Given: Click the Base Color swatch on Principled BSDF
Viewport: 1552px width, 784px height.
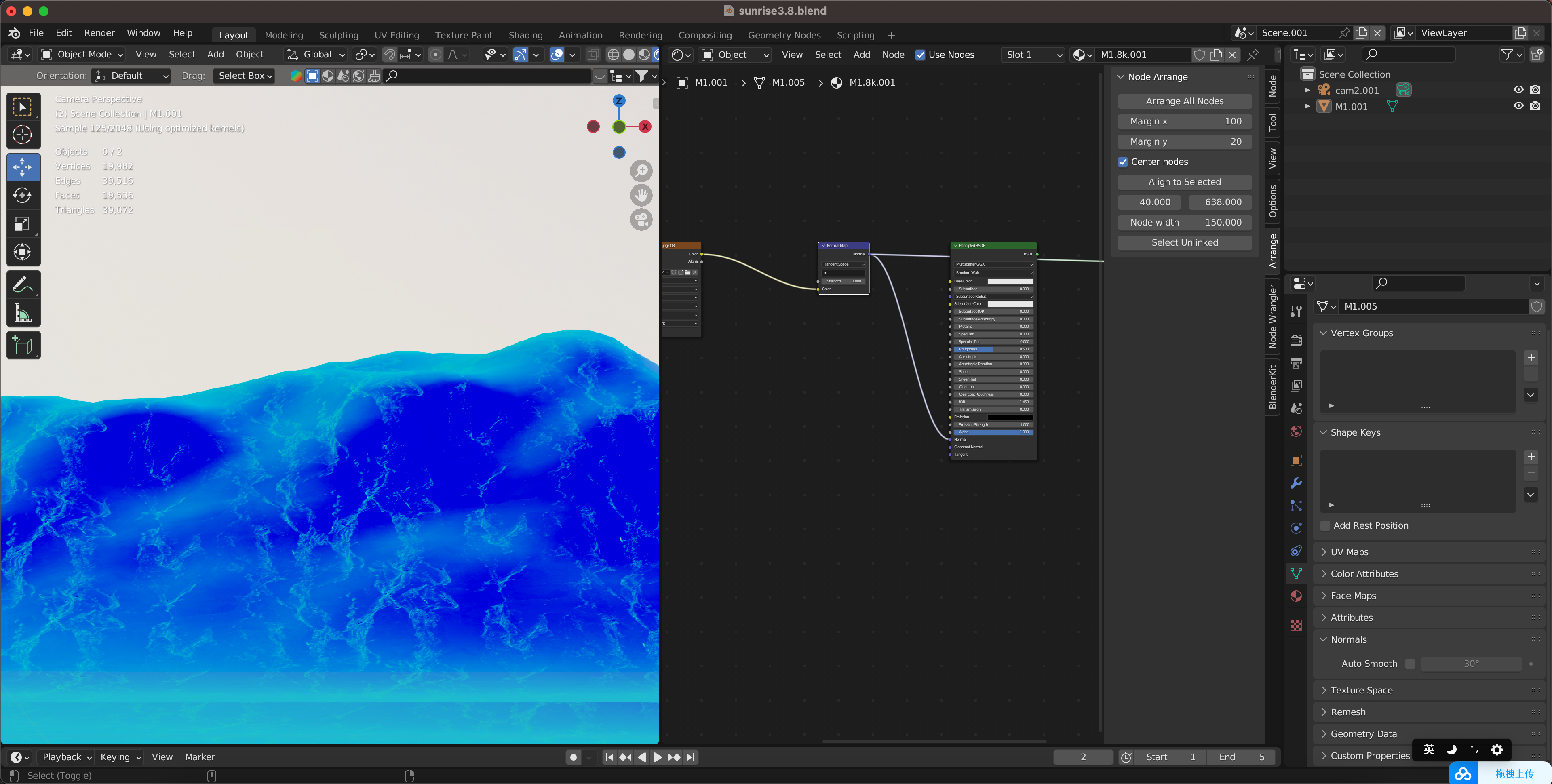Looking at the screenshot, I should tap(1010, 281).
